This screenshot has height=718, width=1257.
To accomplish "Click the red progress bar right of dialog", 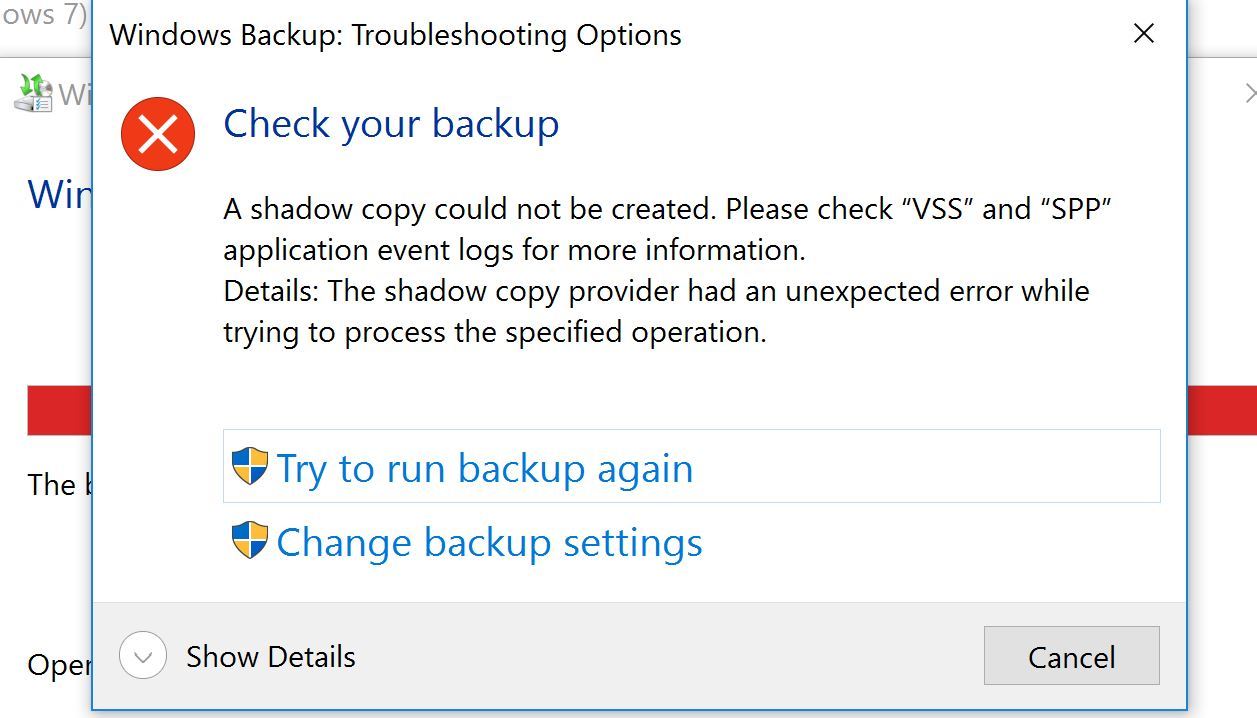I will coord(1221,410).
